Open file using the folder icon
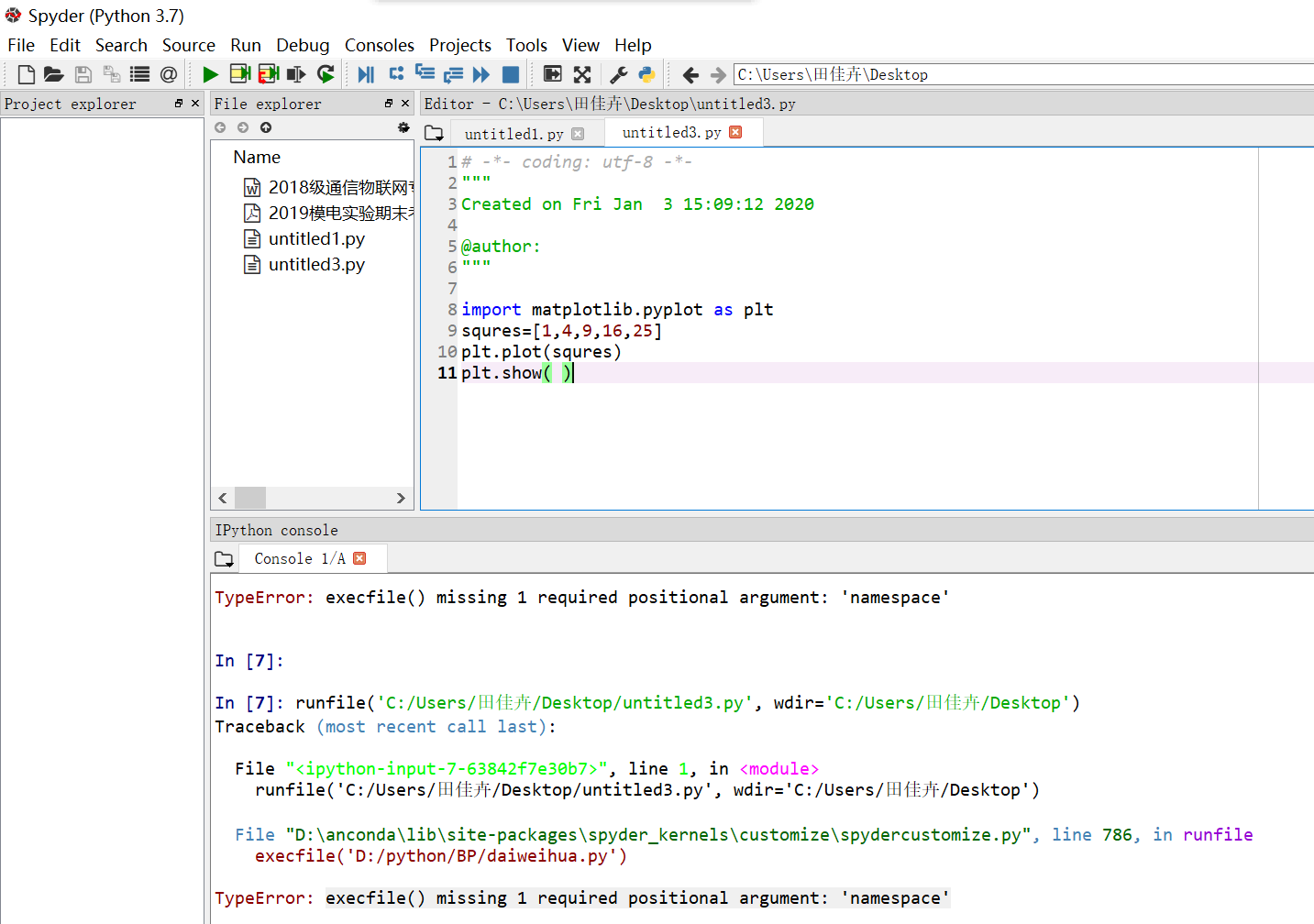 [x=54, y=74]
